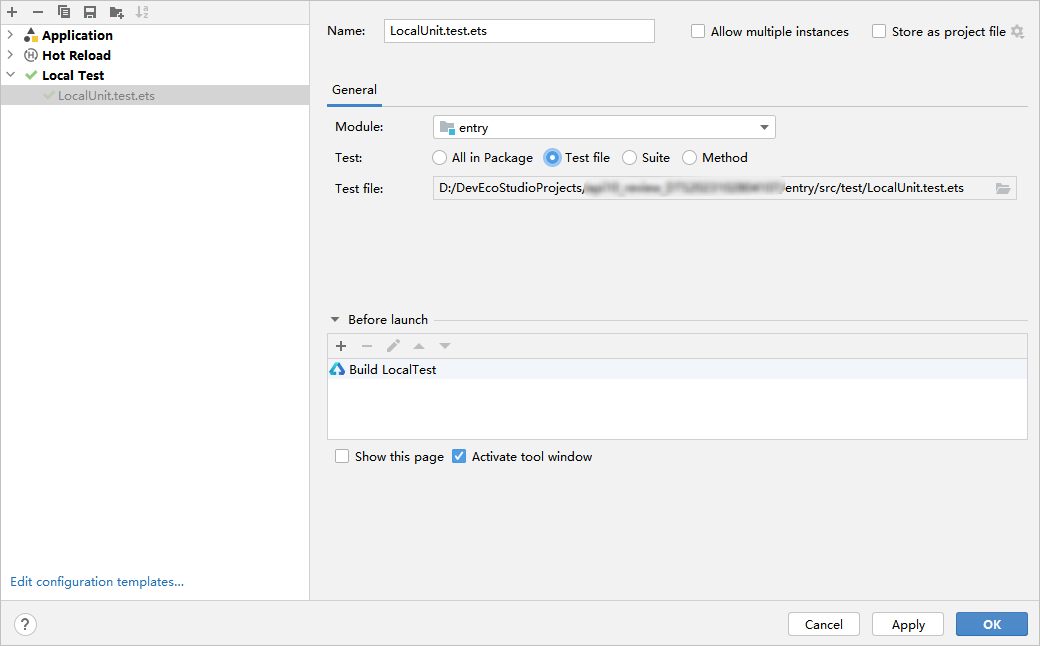1040x646 pixels.
Task: Open the test file browse folder icon
Action: coord(1003,188)
